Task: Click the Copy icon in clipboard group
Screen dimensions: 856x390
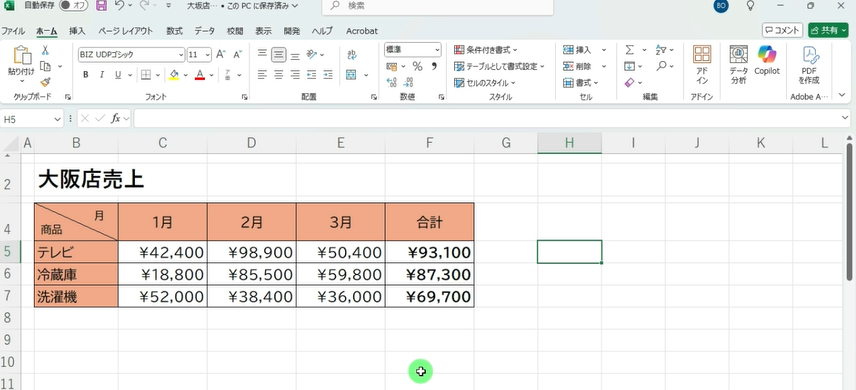Action: (46, 66)
